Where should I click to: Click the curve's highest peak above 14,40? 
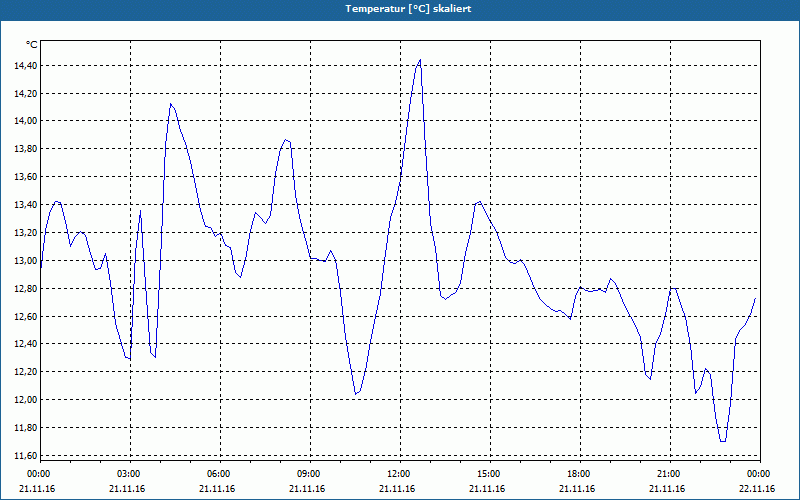[420, 60]
